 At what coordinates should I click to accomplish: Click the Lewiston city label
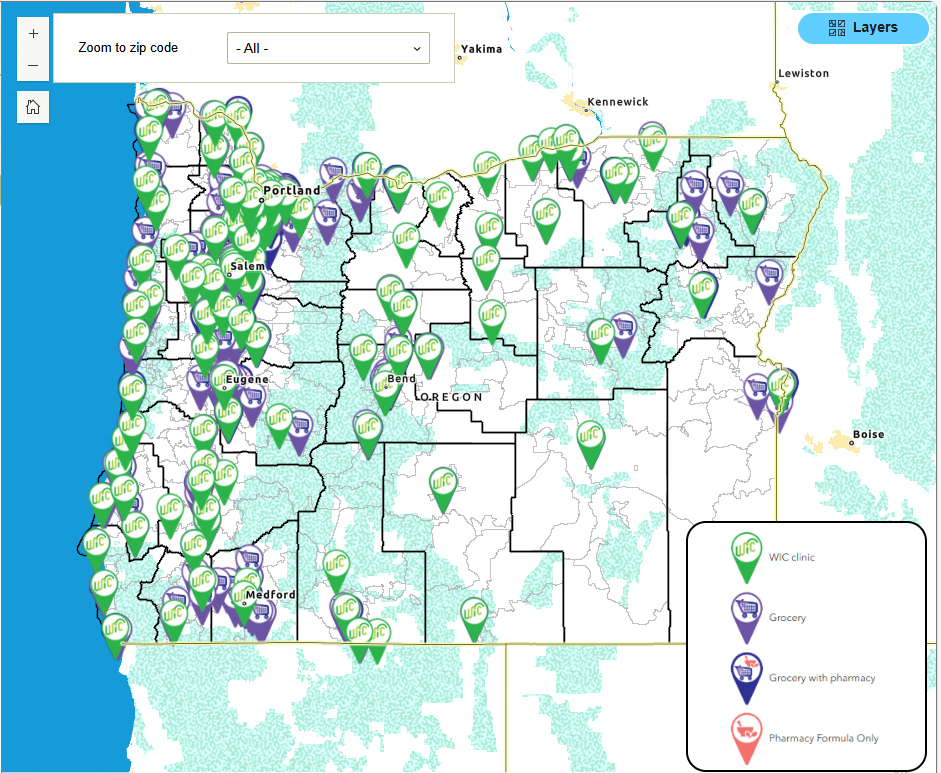pyautogui.click(x=804, y=73)
